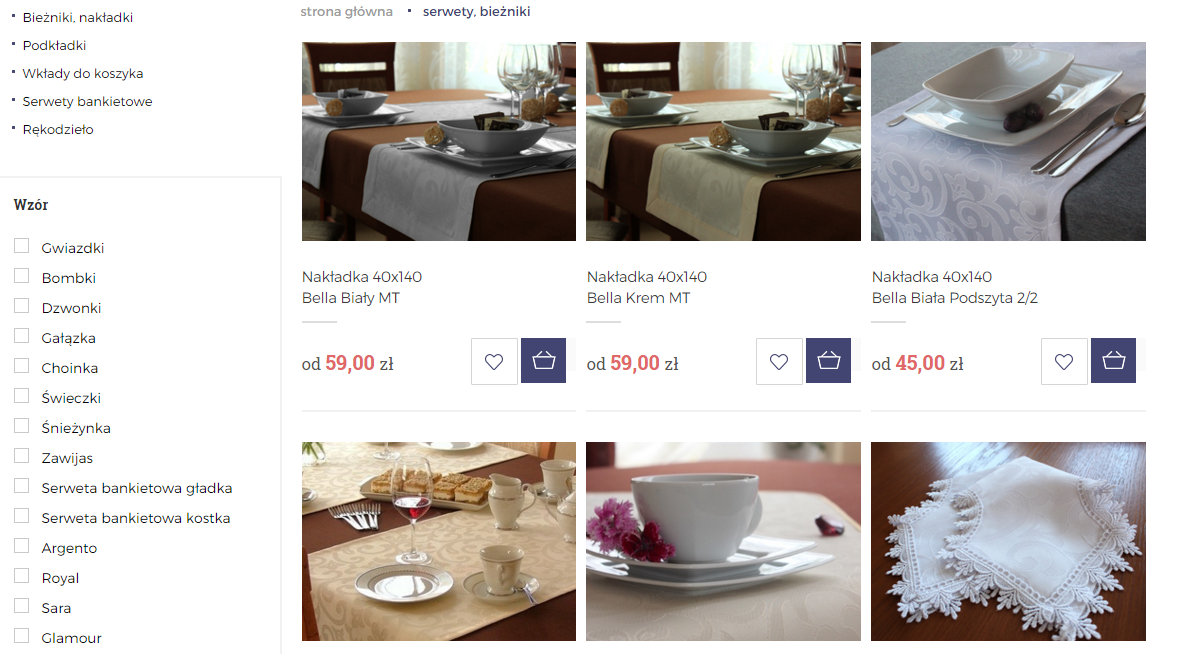1186x654 pixels.
Task: View the white teacup product image
Action: [x=723, y=541]
